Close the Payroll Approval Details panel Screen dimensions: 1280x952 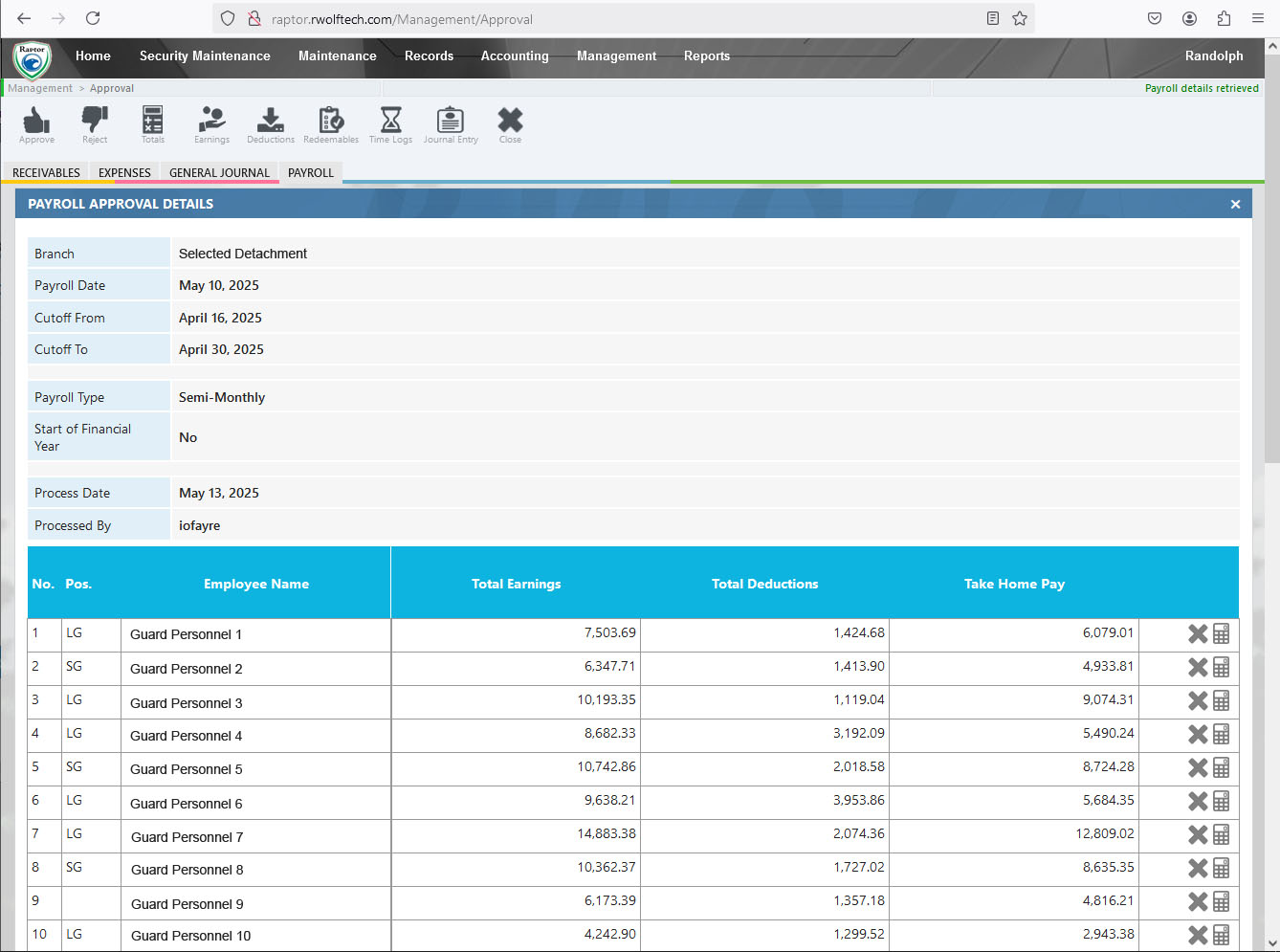pos(1235,204)
